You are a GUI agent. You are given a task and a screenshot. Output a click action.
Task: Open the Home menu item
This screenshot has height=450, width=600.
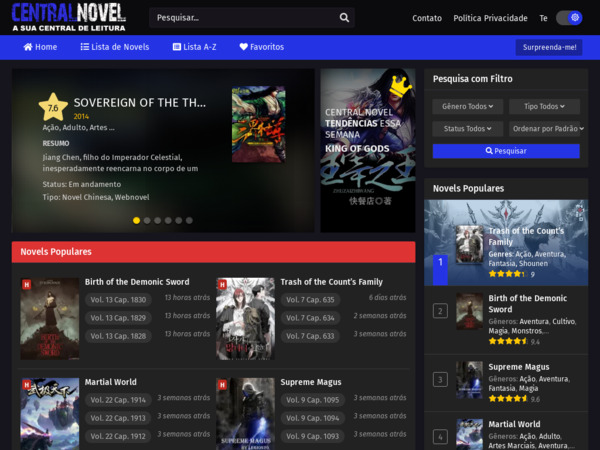[40, 47]
